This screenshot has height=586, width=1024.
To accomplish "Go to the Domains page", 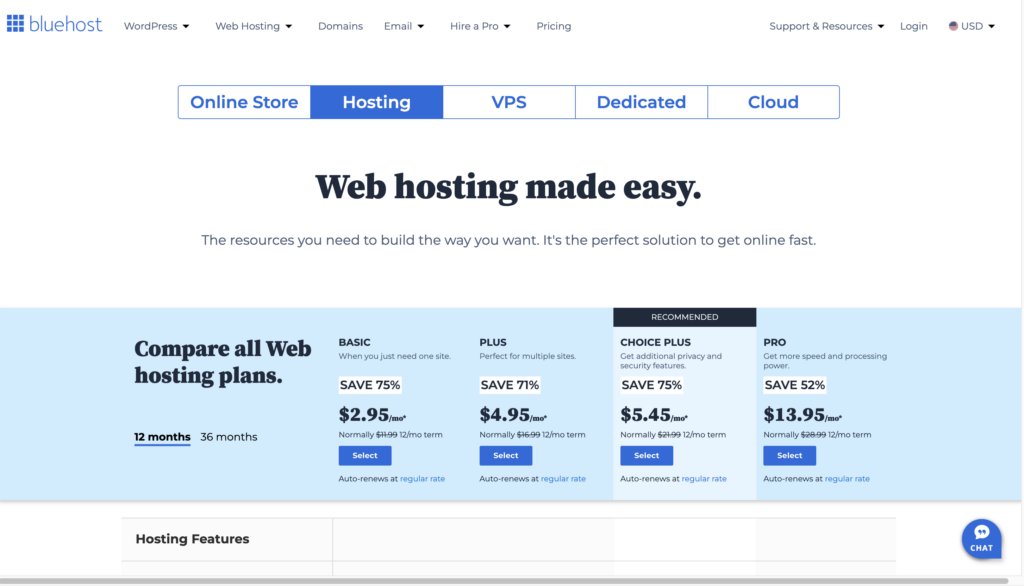I will [340, 26].
